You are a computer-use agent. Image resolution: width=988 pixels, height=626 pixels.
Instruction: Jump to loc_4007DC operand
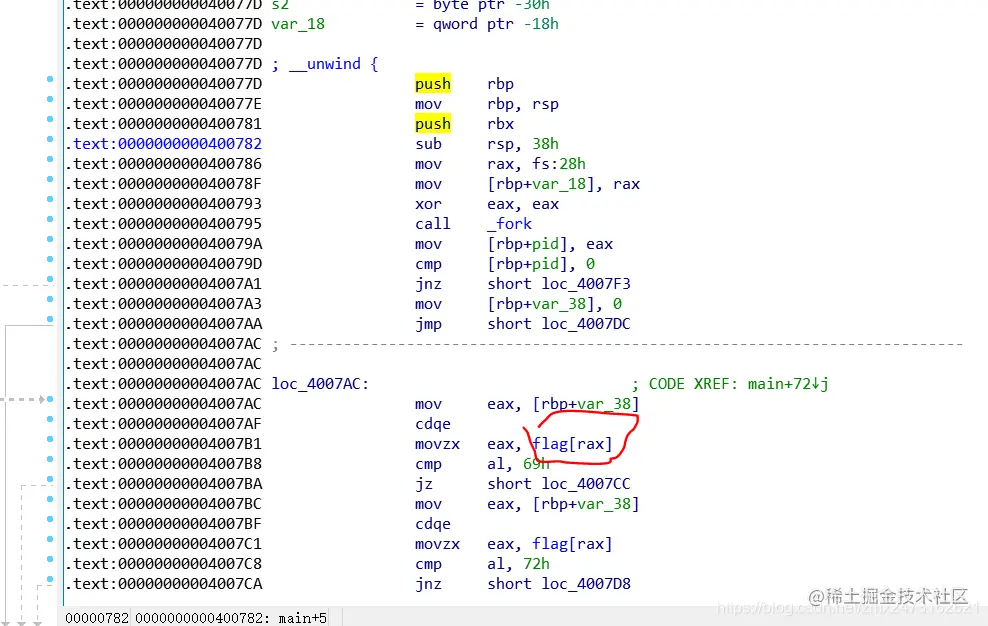(586, 324)
